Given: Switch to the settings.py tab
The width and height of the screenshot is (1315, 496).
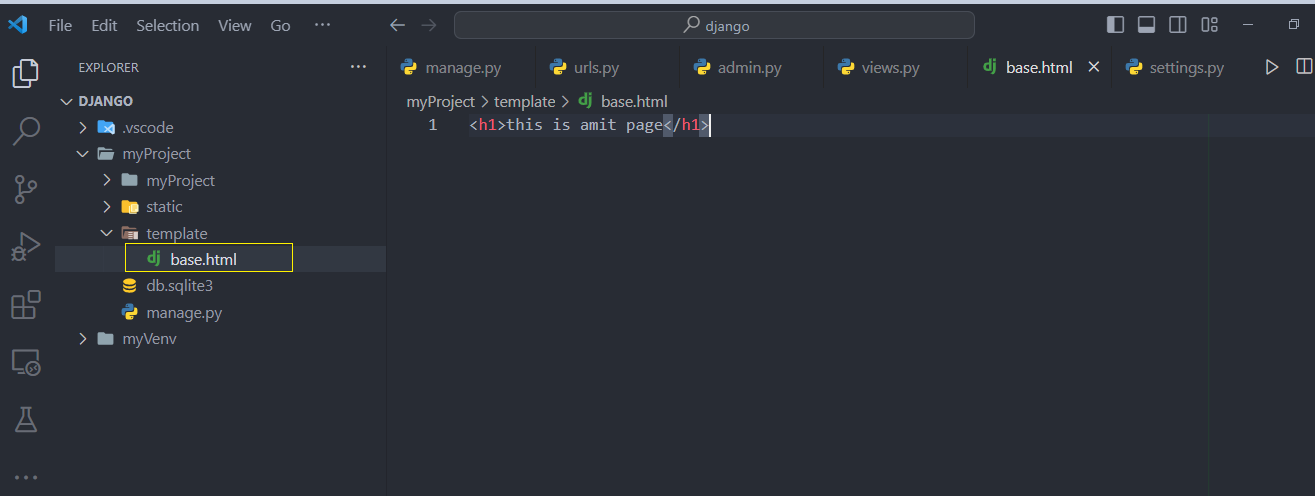Looking at the screenshot, I should click(x=1176, y=68).
